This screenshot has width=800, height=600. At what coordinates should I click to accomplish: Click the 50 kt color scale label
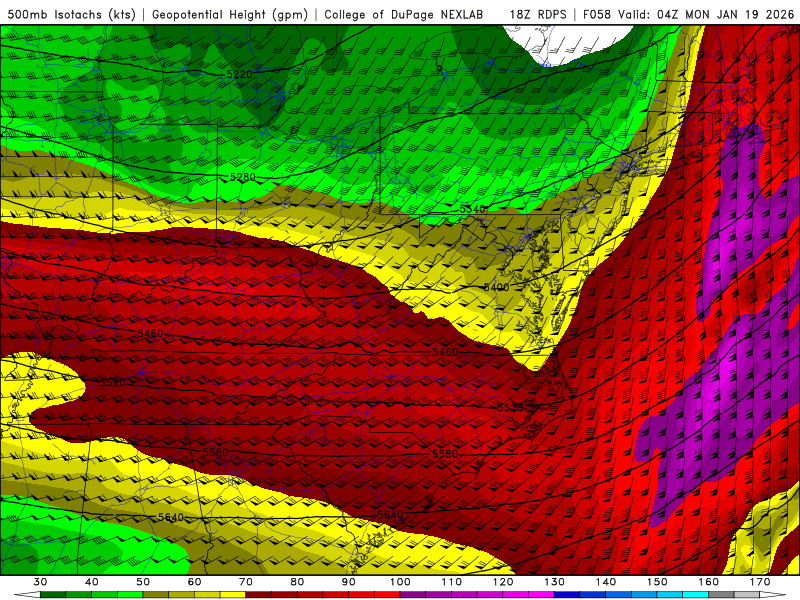pos(143,582)
